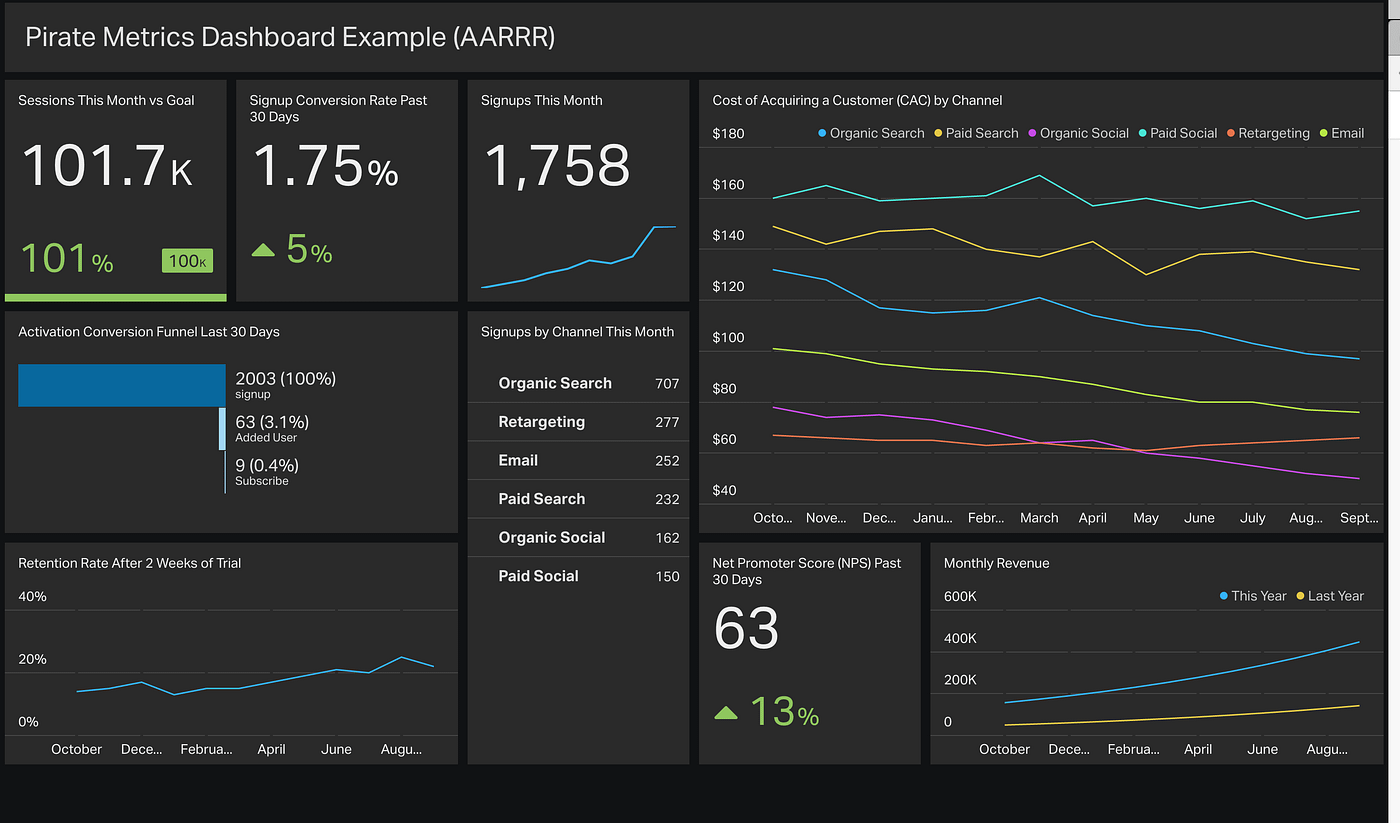Click the Signups This Month sparkline
Image resolution: width=1400 pixels, height=823 pixels.
tap(578, 257)
